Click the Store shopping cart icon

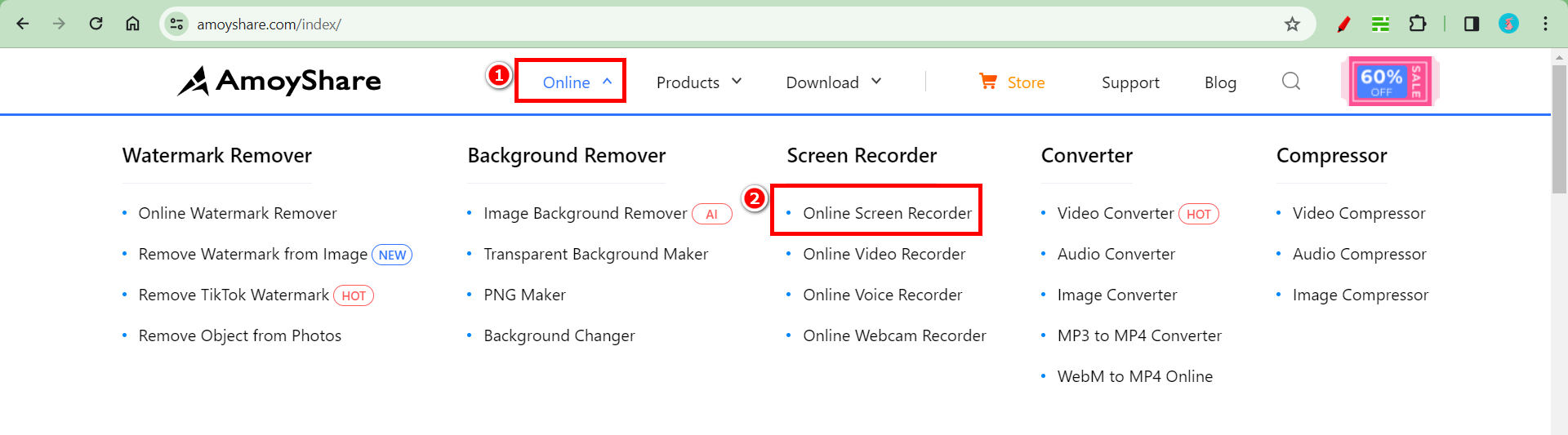click(x=988, y=81)
